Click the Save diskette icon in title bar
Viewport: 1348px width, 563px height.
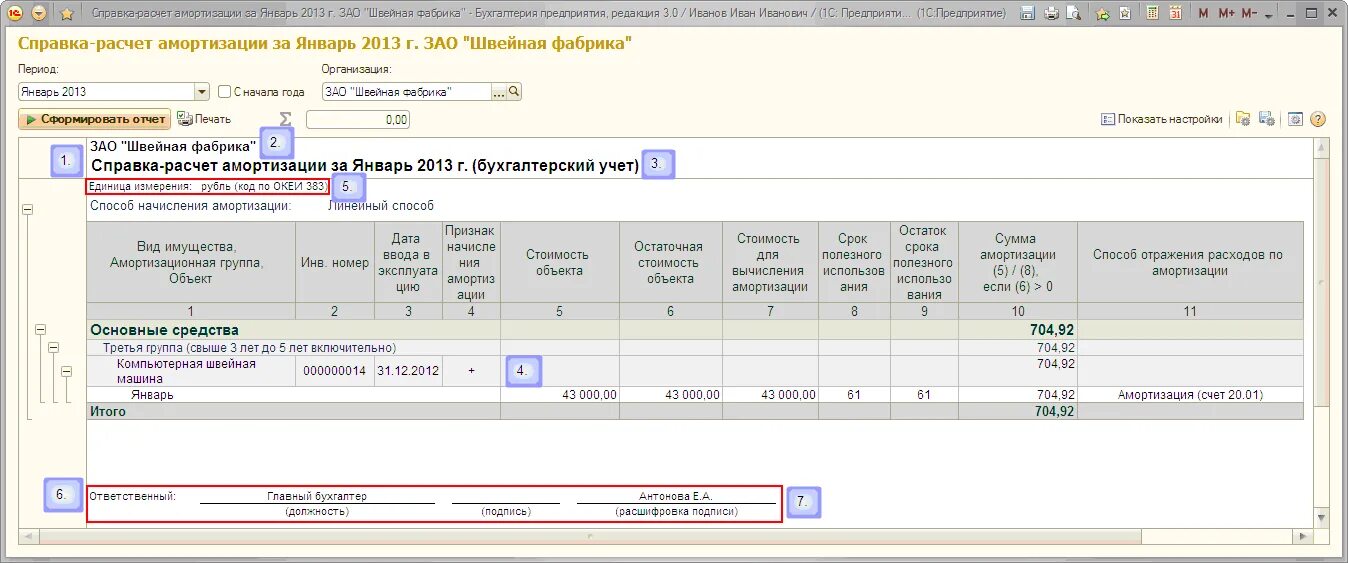tap(1027, 13)
